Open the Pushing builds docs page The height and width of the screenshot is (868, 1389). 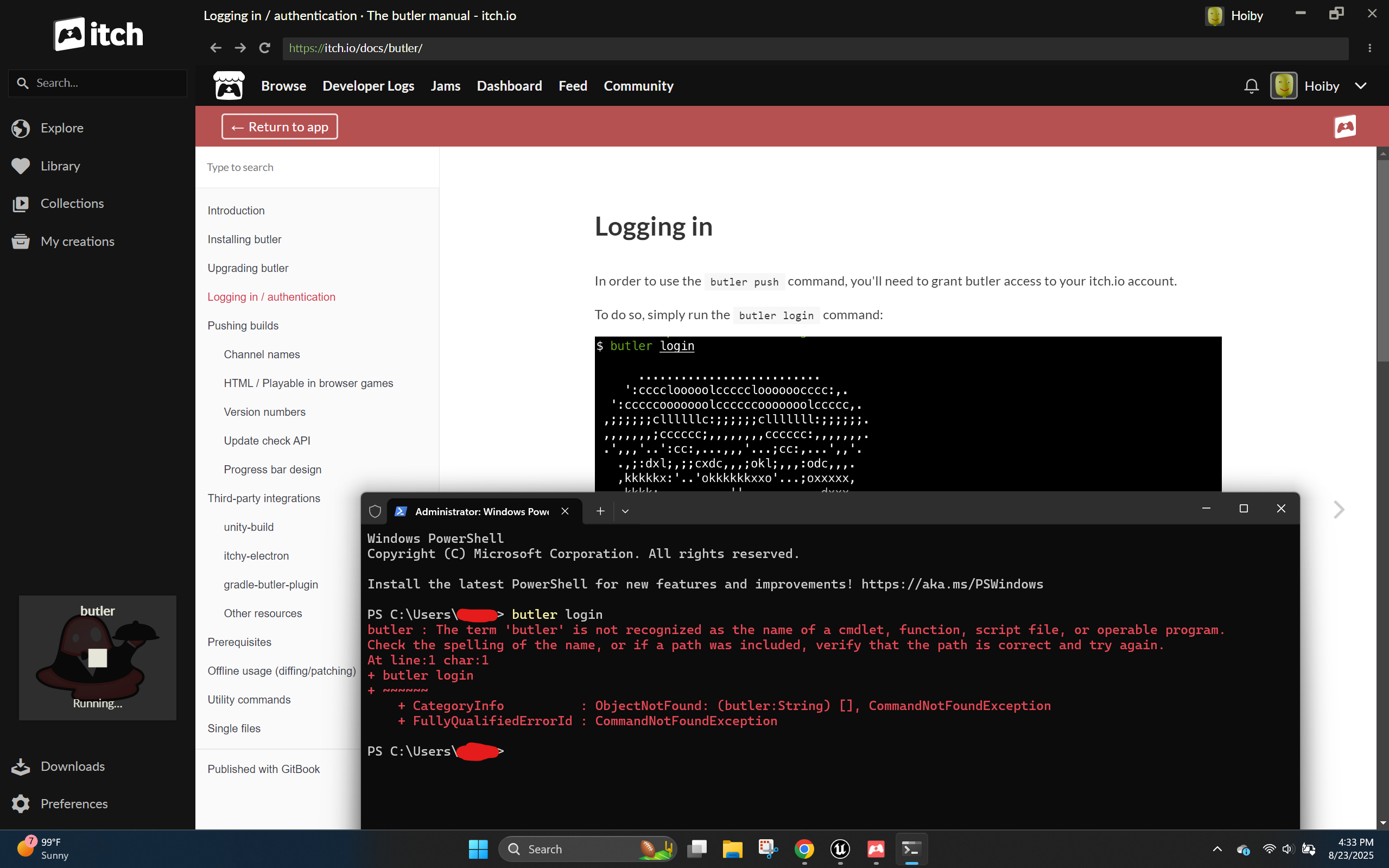243,326
